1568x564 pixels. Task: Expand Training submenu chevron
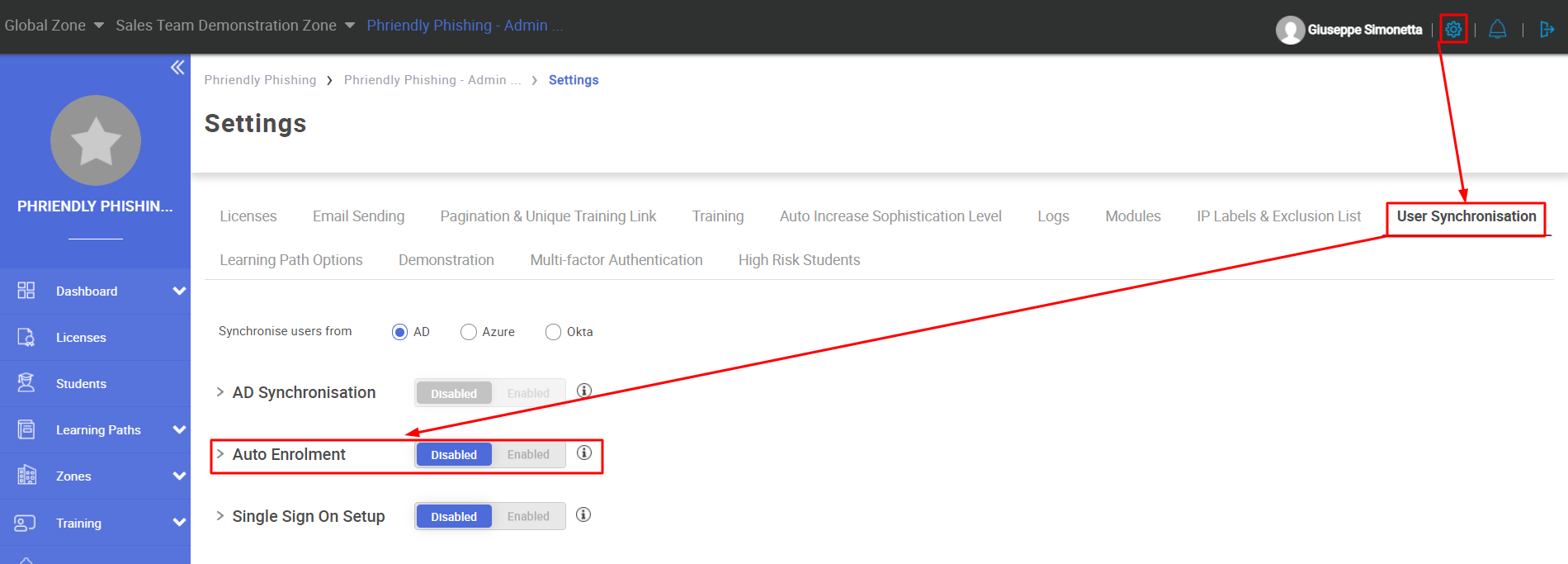pyautogui.click(x=179, y=522)
